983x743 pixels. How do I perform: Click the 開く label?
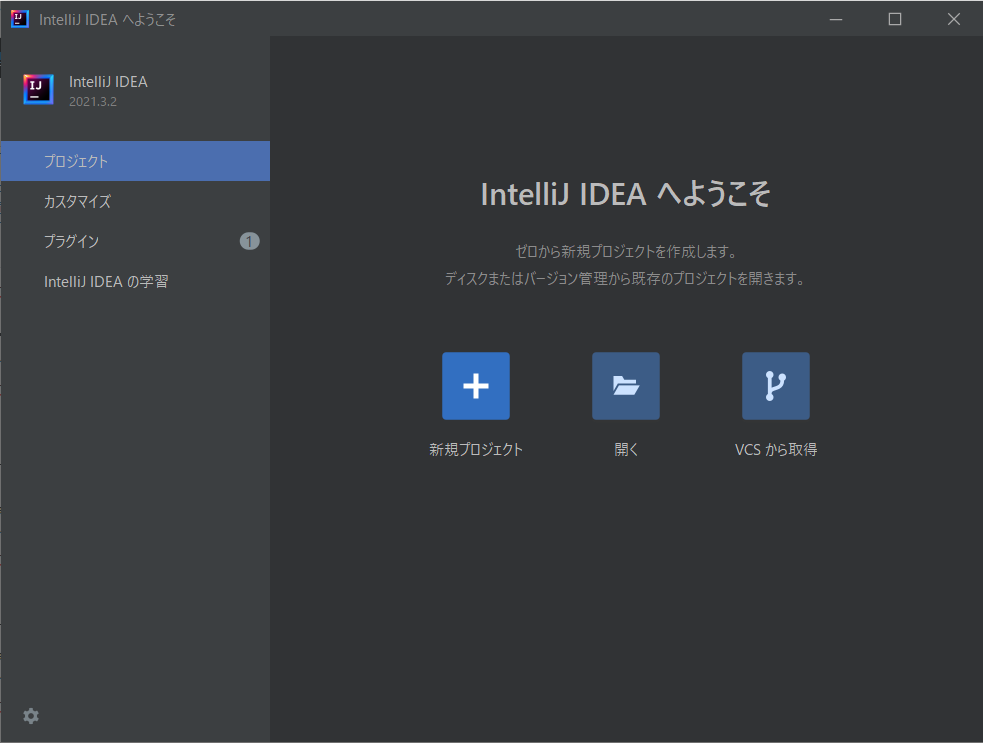click(626, 450)
